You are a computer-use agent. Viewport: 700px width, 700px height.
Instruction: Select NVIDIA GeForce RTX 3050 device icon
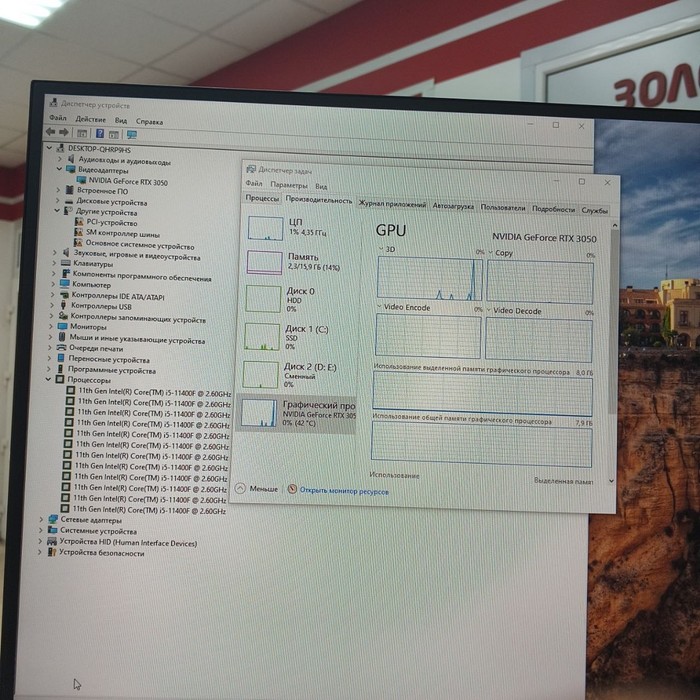tap(81, 180)
